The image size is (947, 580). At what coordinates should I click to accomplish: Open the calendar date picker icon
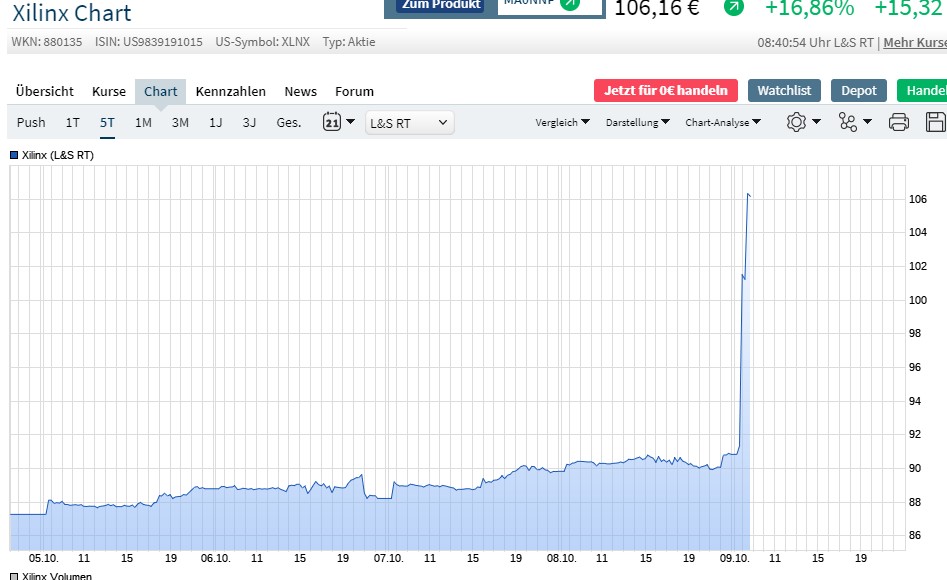tap(332, 121)
